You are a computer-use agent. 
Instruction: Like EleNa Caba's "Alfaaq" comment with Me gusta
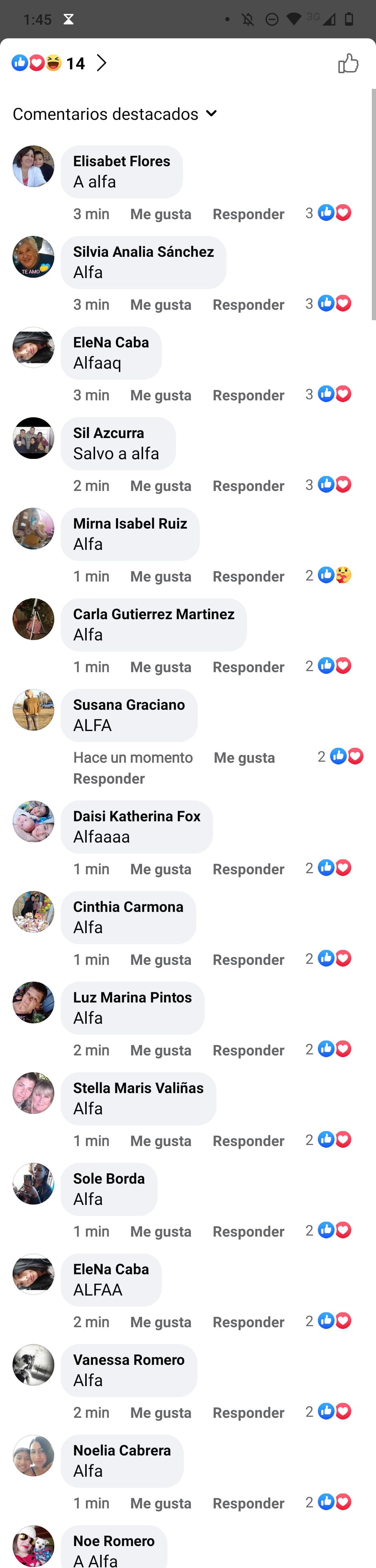click(x=160, y=395)
